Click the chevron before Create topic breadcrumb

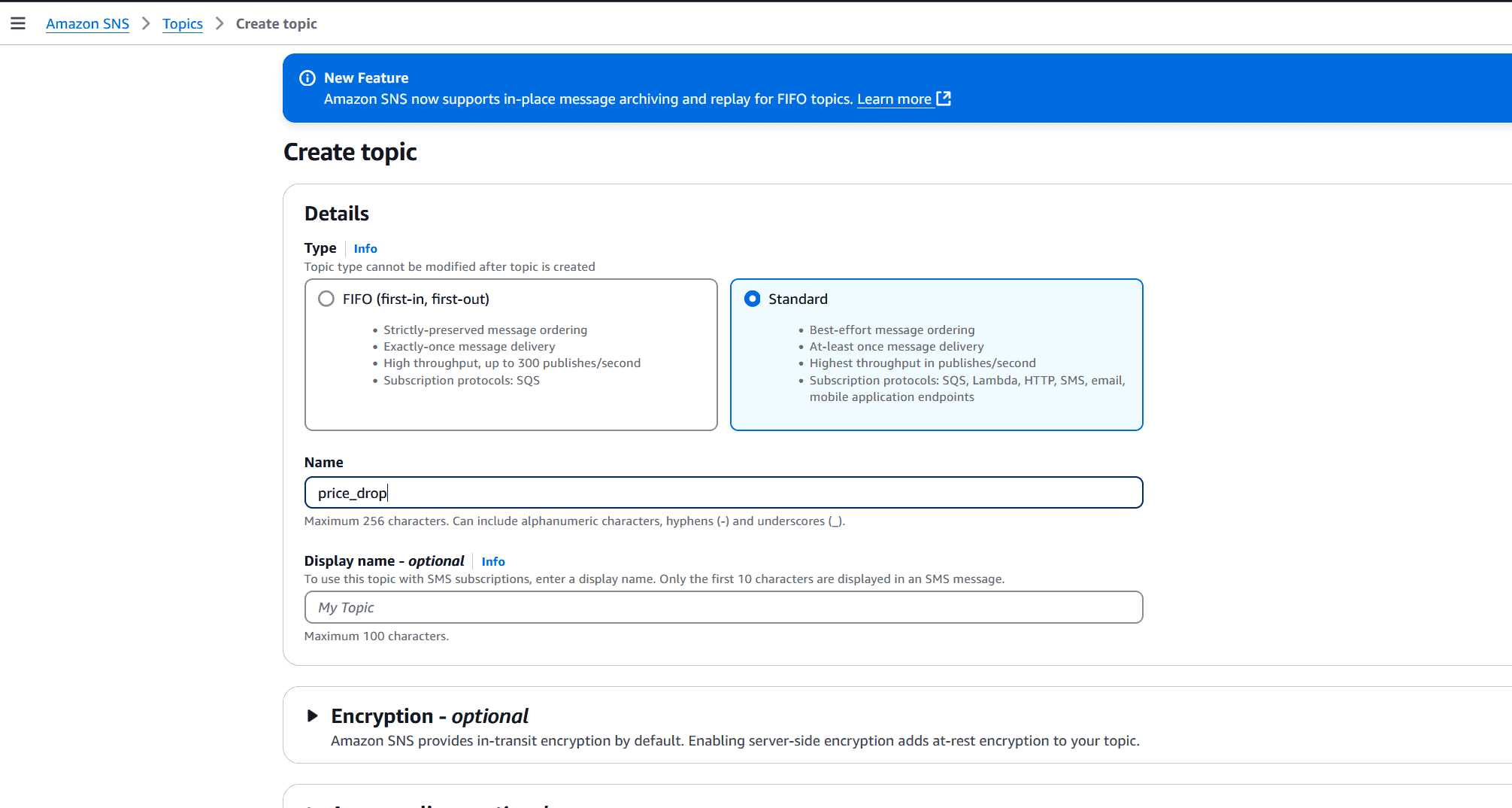point(220,23)
